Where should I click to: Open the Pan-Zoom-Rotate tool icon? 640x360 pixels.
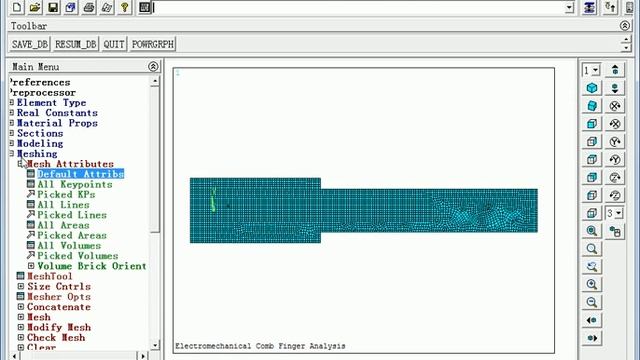pos(71,7)
